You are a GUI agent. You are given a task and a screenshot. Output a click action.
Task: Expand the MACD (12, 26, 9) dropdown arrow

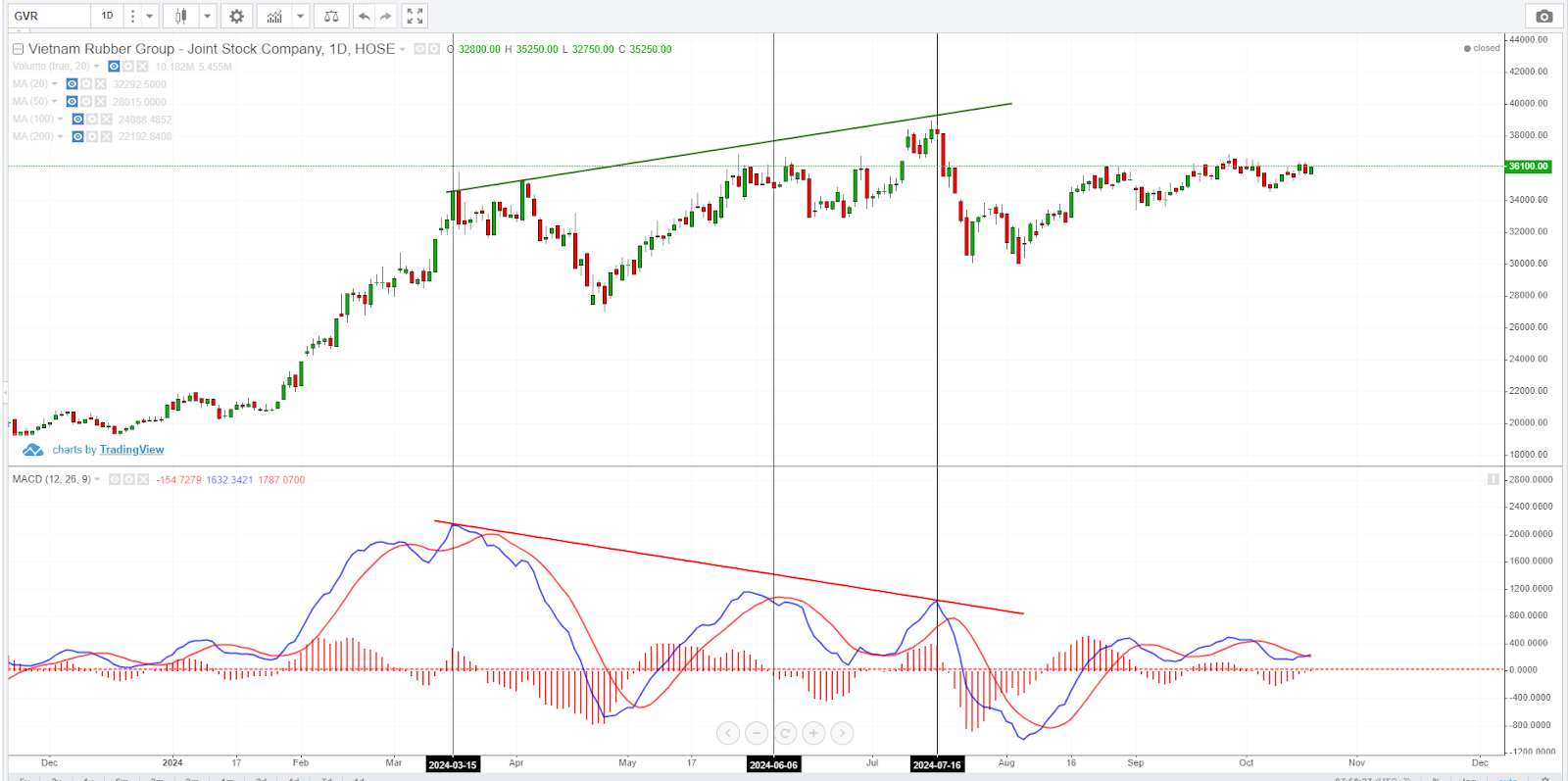click(97, 479)
